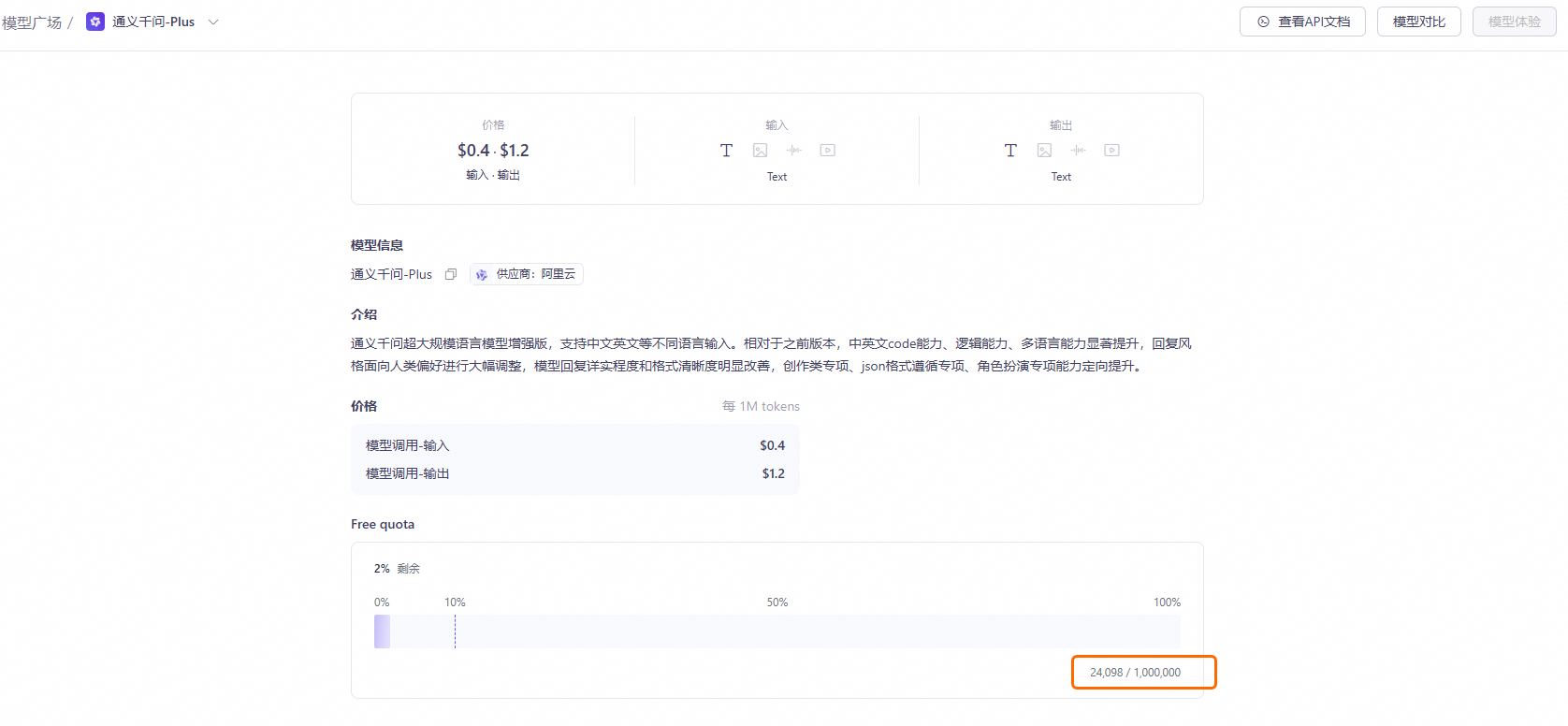Click the audio output type icon

click(x=1078, y=150)
